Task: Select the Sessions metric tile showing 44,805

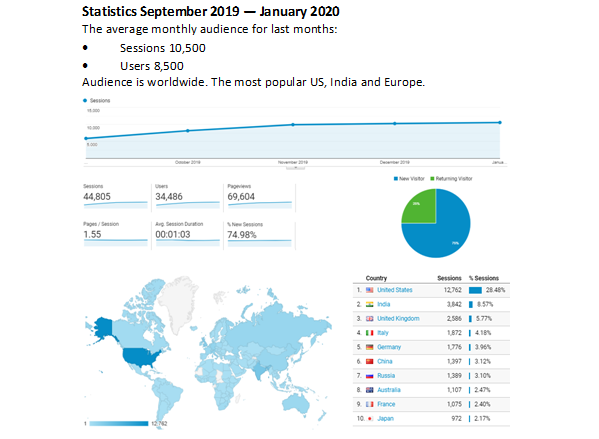Action: point(116,196)
